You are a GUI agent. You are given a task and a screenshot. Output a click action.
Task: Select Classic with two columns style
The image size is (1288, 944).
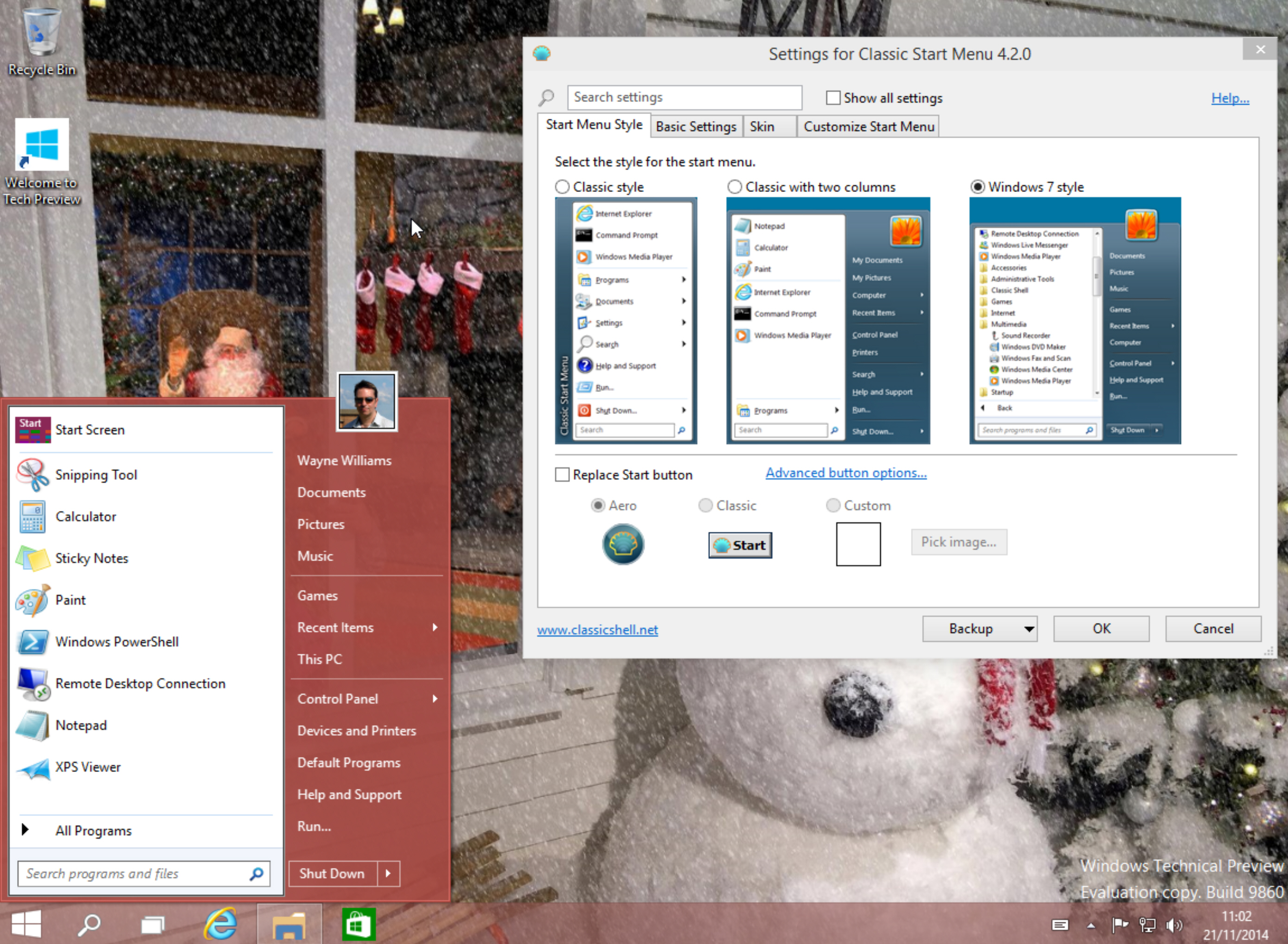pyautogui.click(x=736, y=187)
